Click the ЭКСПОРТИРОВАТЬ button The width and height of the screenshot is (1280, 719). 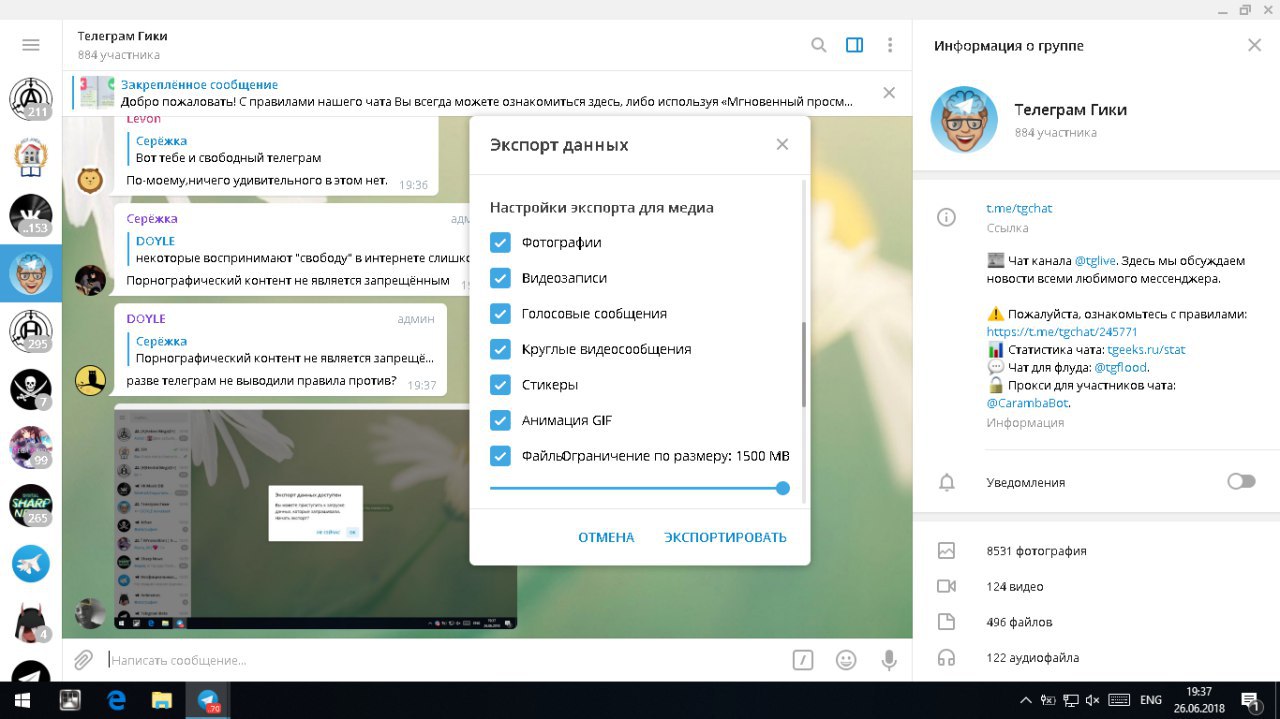coord(725,537)
